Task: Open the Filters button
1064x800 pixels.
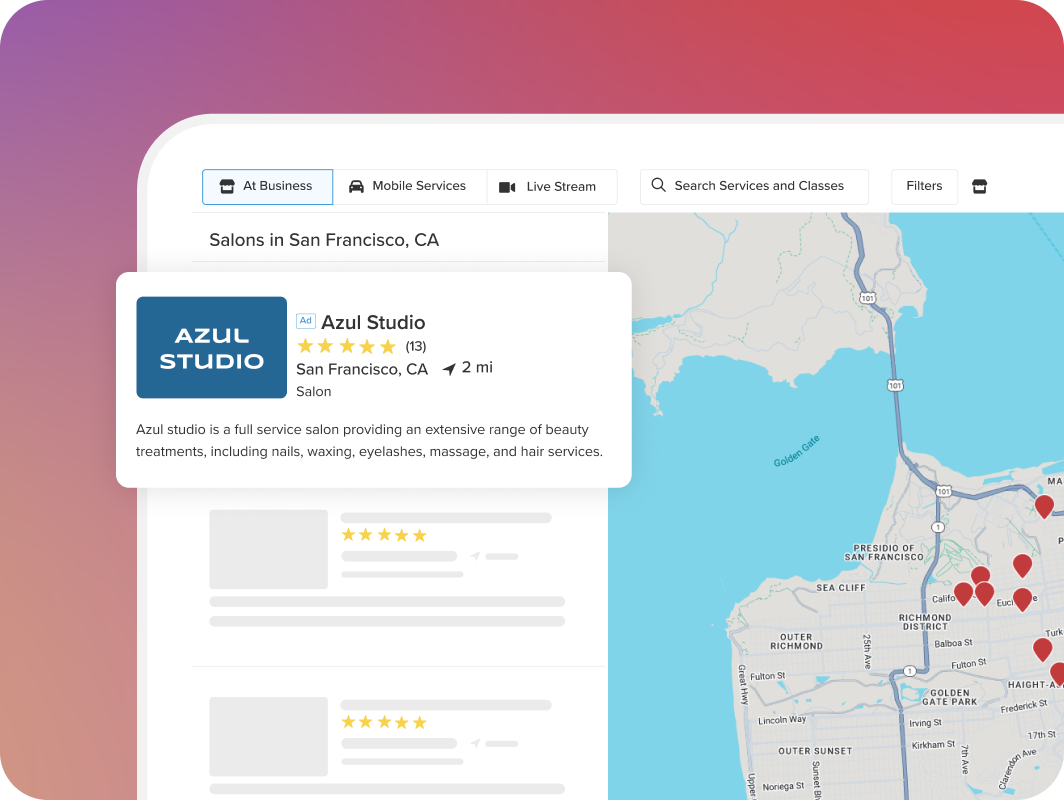Action: pos(924,186)
